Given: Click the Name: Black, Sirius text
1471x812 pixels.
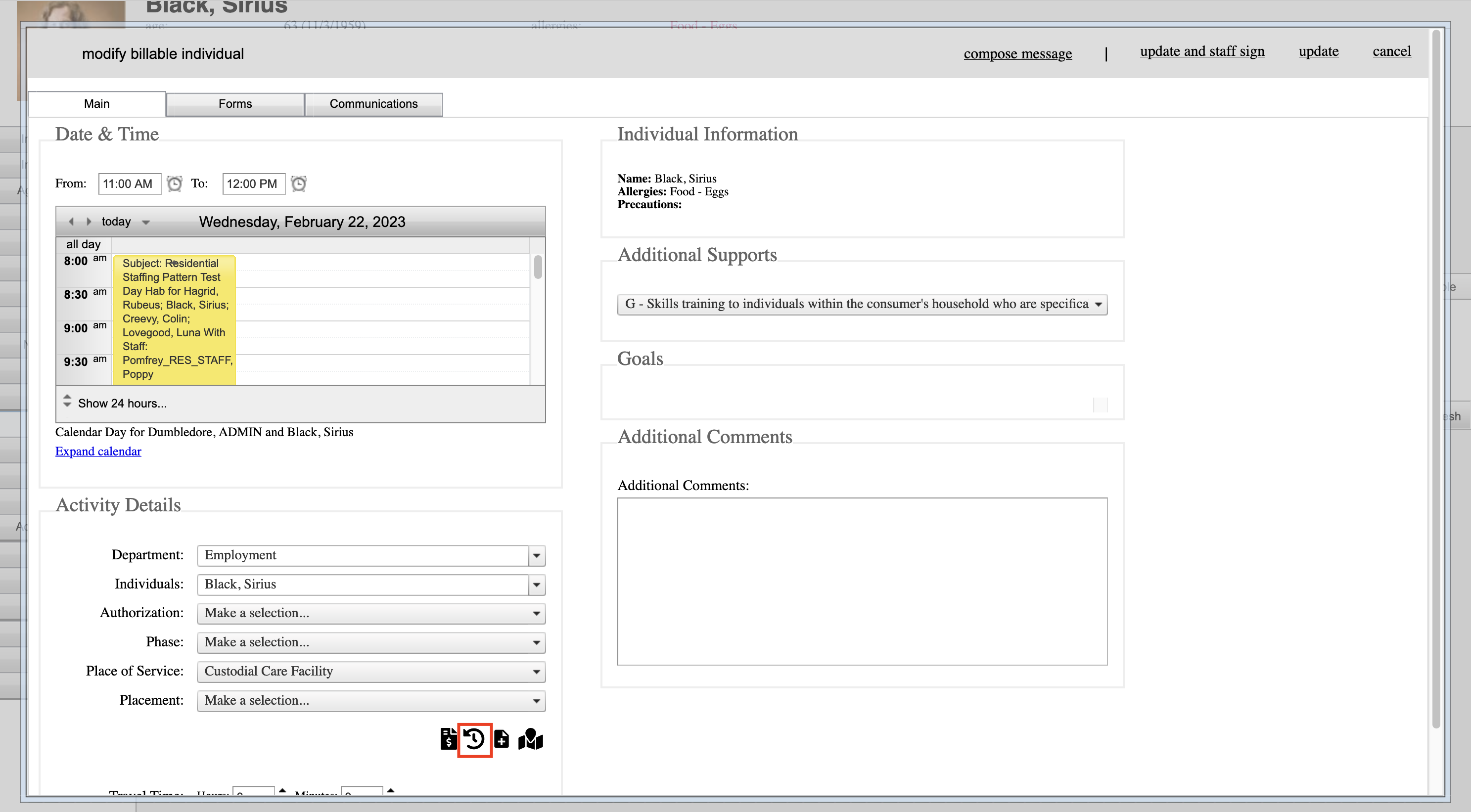Looking at the screenshot, I should pos(666,178).
